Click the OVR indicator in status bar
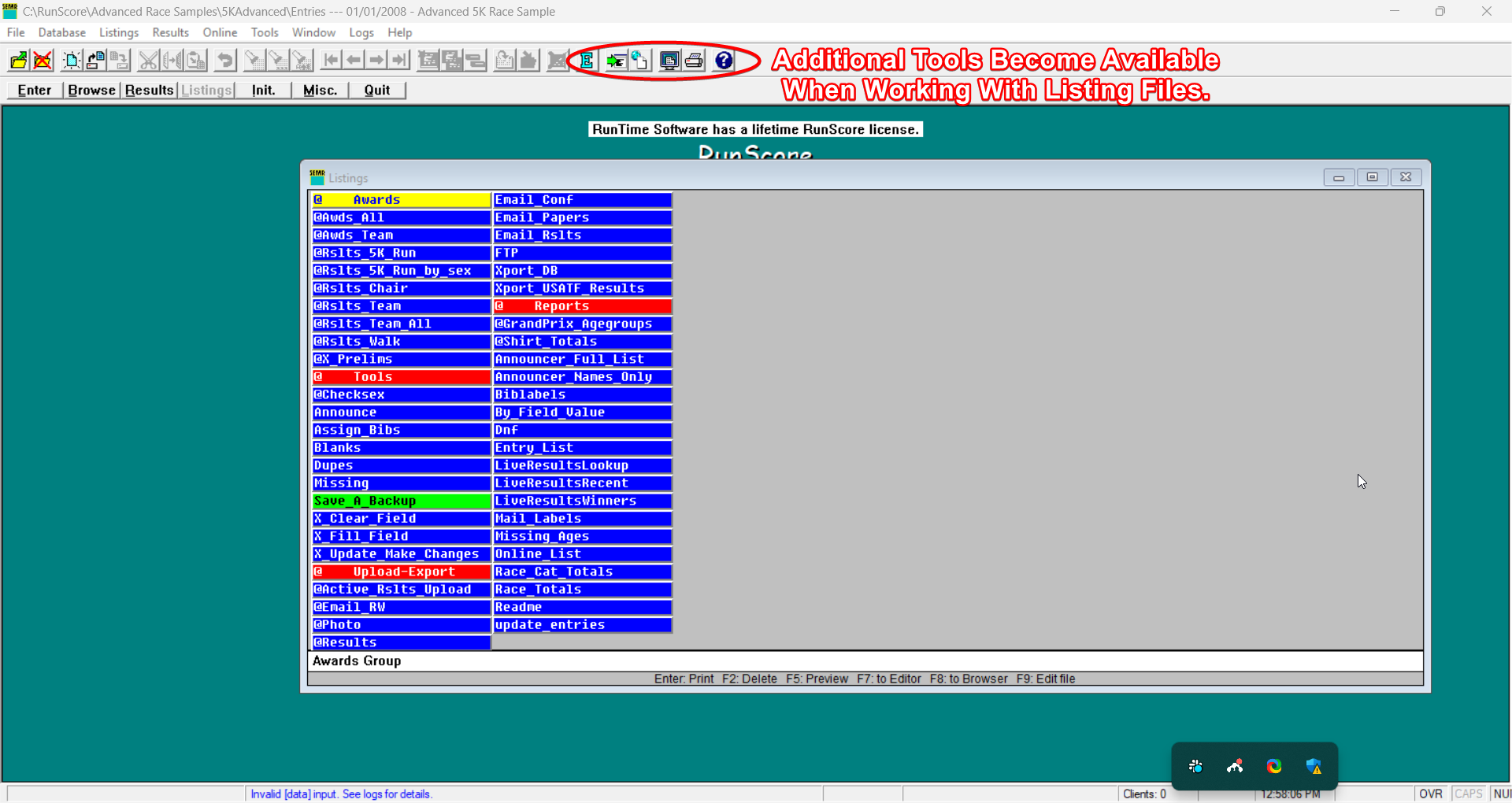Image resolution: width=1512 pixels, height=803 pixels. (1431, 794)
